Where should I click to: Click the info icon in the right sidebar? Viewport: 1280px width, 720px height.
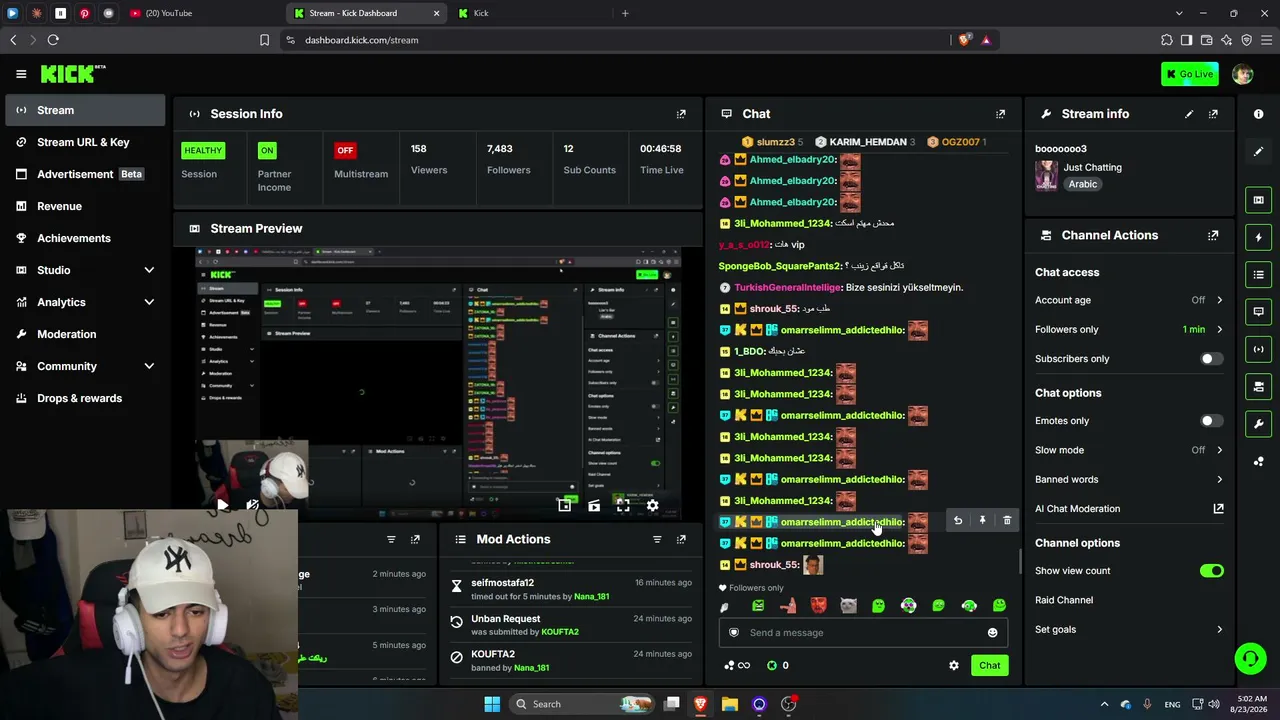click(x=1258, y=114)
